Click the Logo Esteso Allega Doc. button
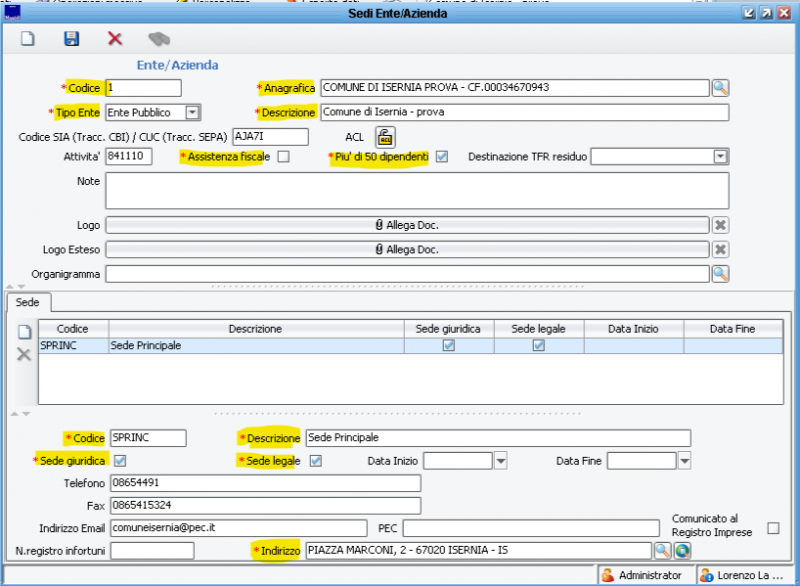Screen dimensions: 800x586 [407, 249]
